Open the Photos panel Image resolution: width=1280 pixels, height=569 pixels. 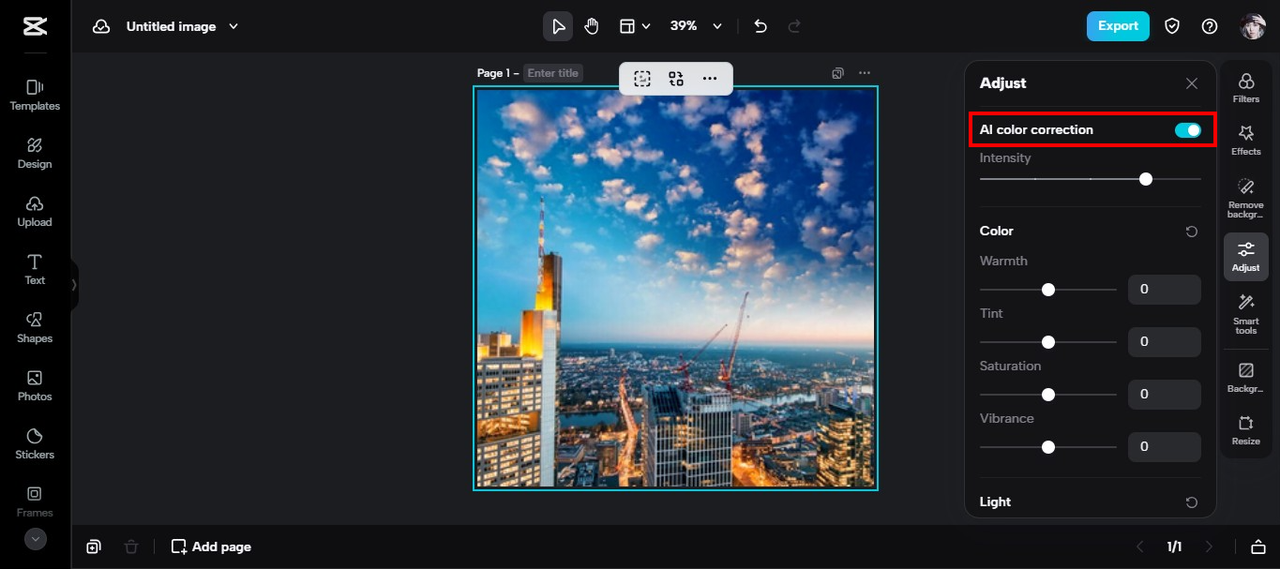click(x=35, y=385)
